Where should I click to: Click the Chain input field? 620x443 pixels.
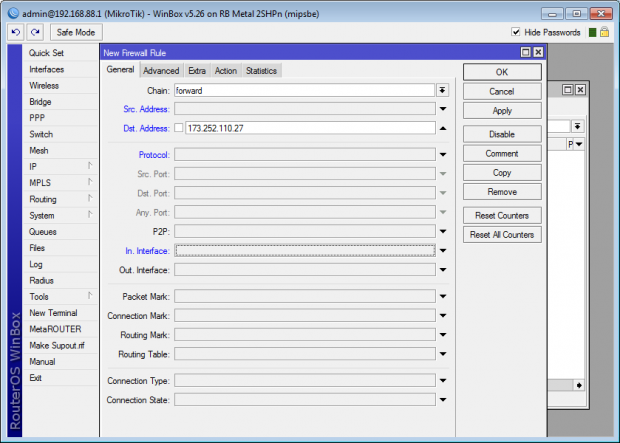coord(304,91)
